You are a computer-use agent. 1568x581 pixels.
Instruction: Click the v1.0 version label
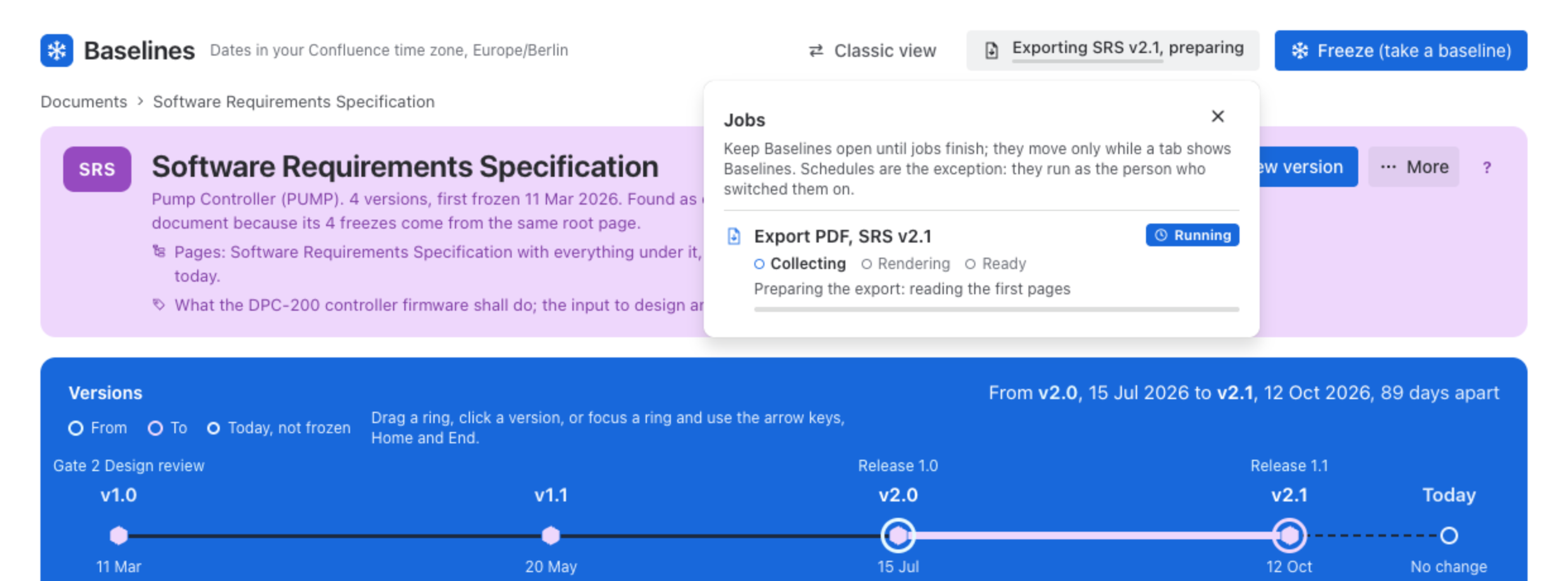click(x=119, y=495)
